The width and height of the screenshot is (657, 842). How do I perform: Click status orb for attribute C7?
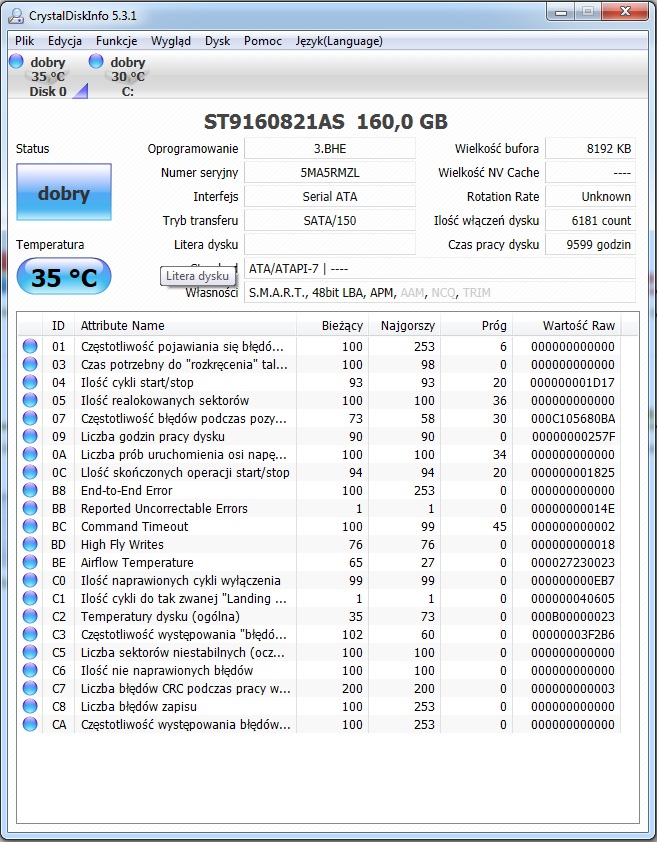coord(30,688)
